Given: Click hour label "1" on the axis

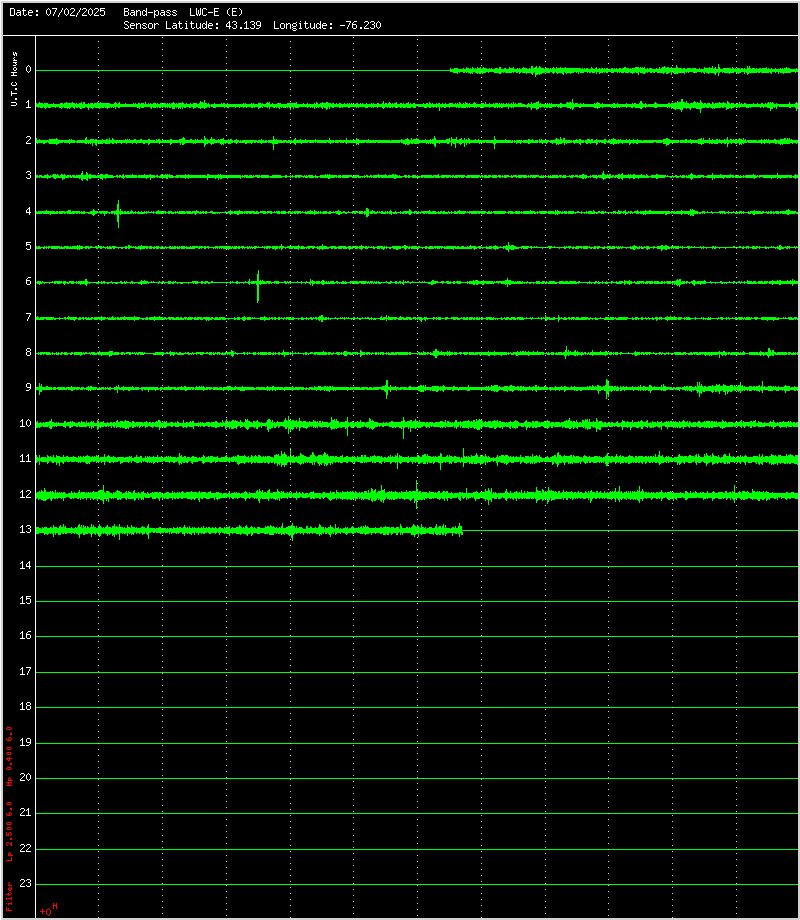Looking at the screenshot, I should click(x=28, y=104).
